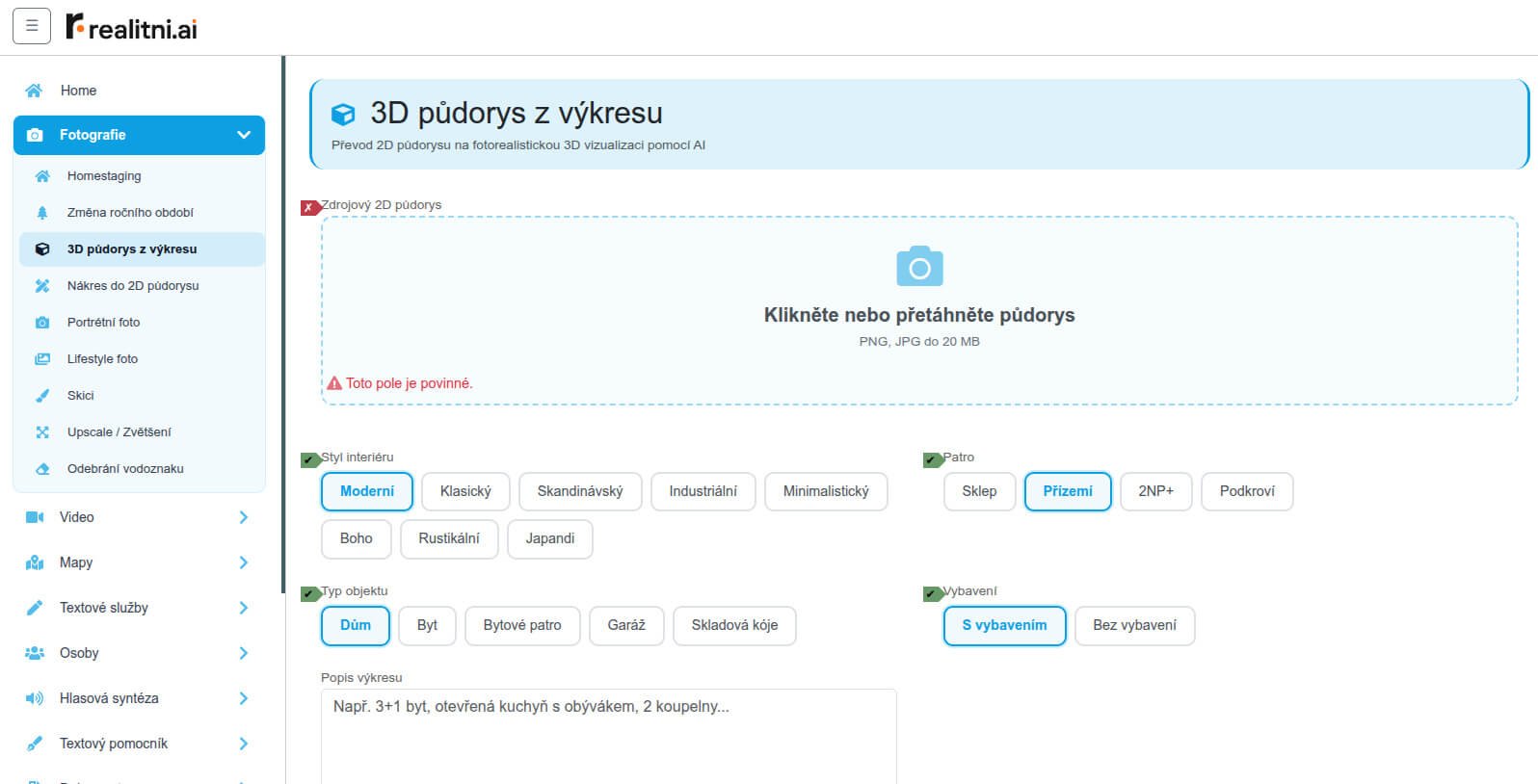
Task: Click the Video camera icon
Action: 35,517
